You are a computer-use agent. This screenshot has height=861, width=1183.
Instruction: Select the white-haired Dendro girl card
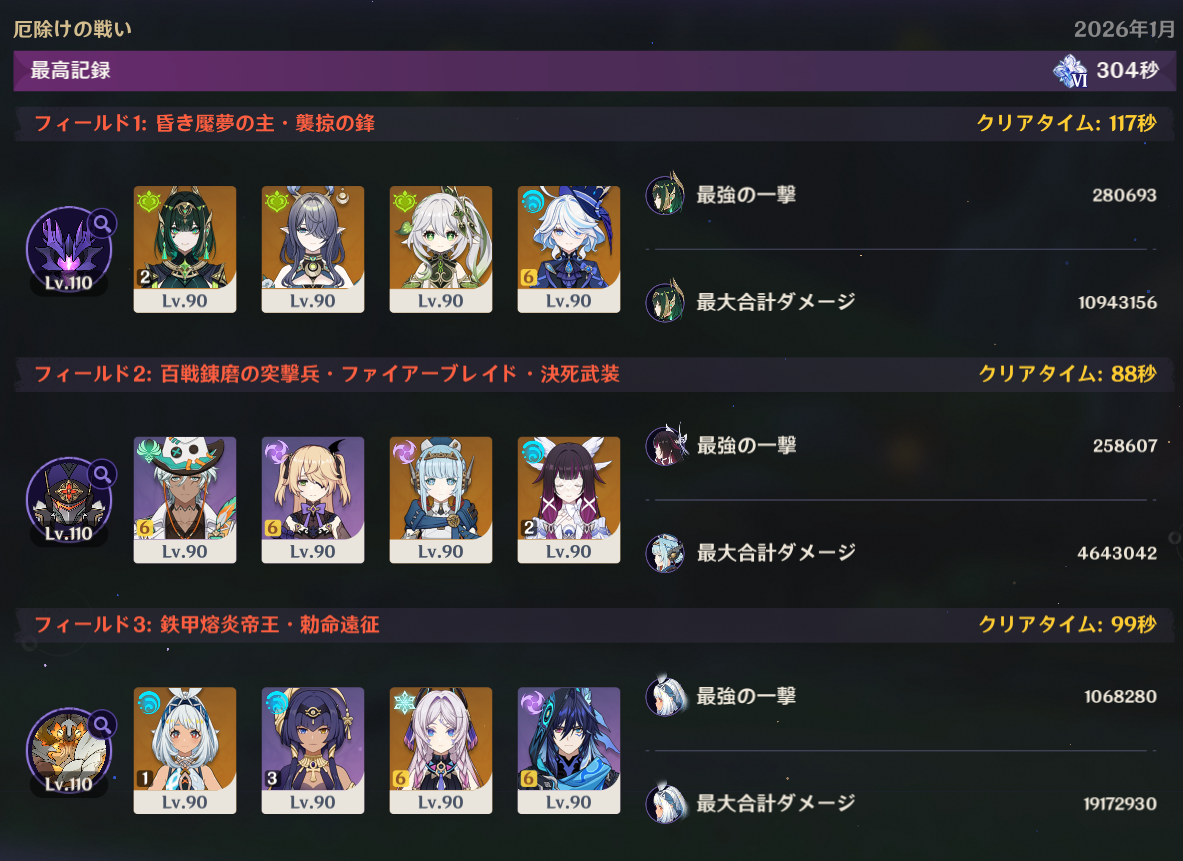pos(441,249)
